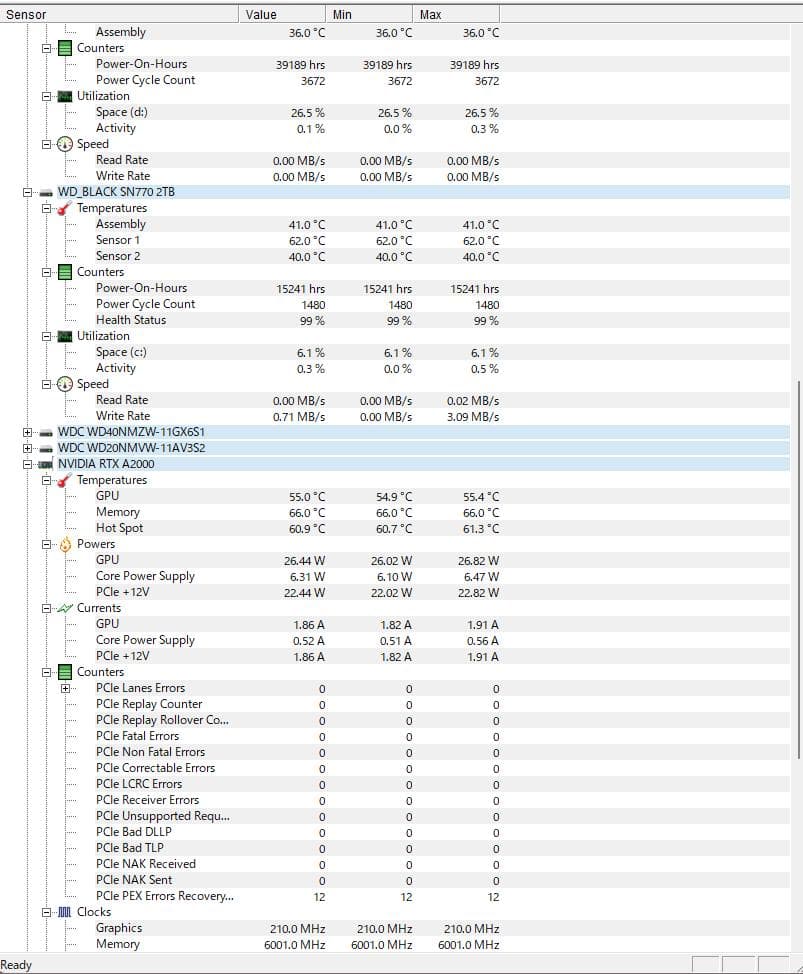Viewport: 803px width, 974px height.
Task: Click the Counters icon under NVIDIA RTX A2000
Action: 64,672
